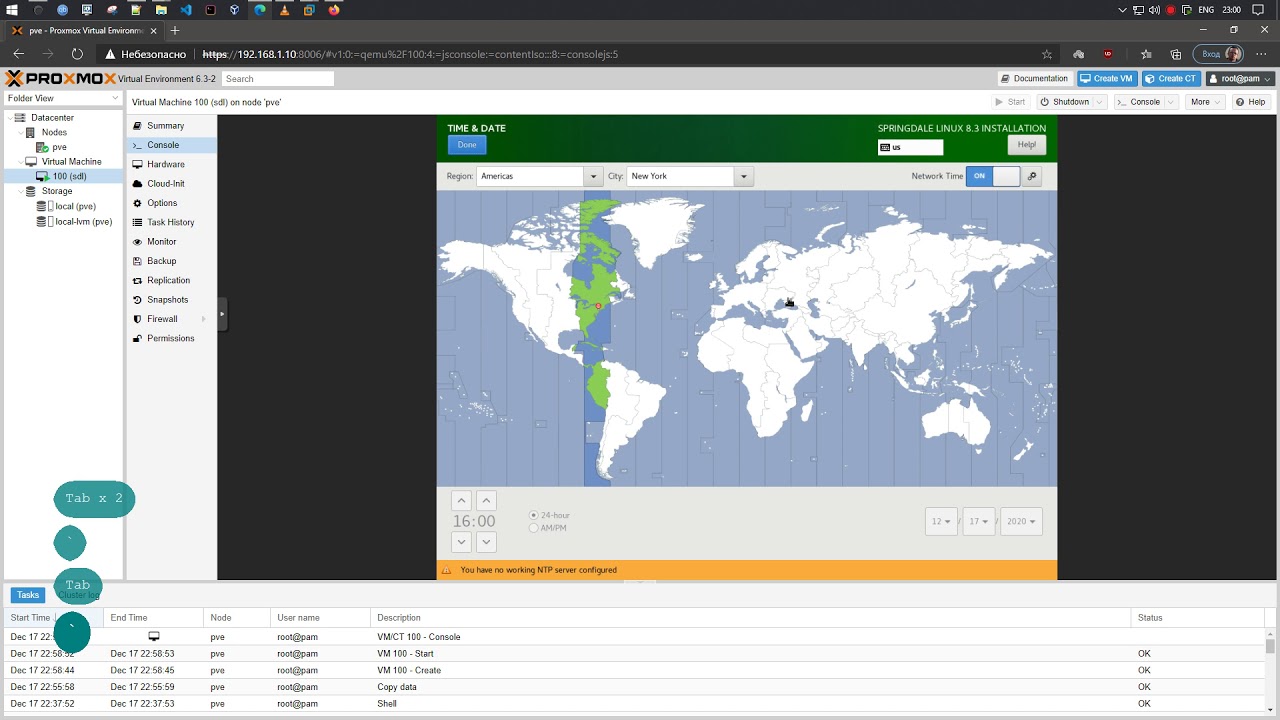The image size is (1280, 720).
Task: Decrease the hour with down arrow
Action: click(461, 542)
